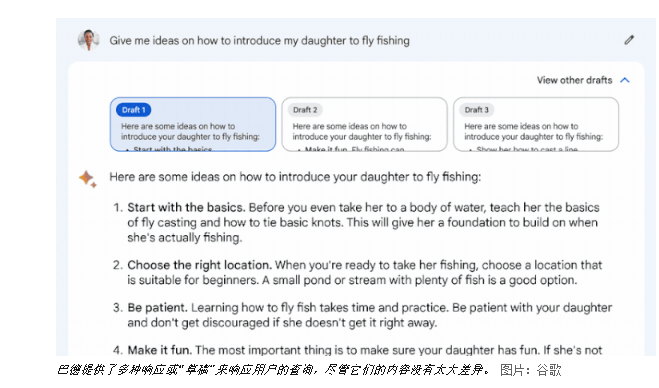Select the Draft 3 card
Viewport: 659px width, 388px height.
(x=536, y=124)
